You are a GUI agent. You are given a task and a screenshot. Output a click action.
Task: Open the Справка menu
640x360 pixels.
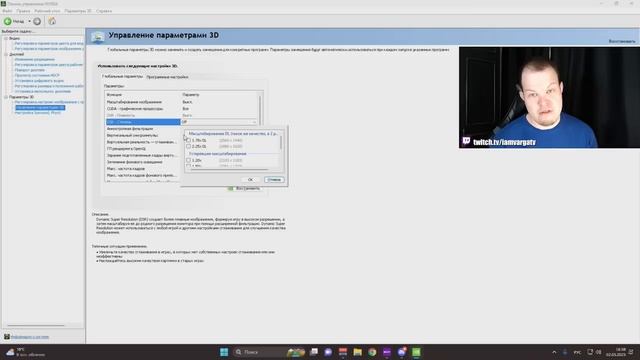tap(104, 11)
